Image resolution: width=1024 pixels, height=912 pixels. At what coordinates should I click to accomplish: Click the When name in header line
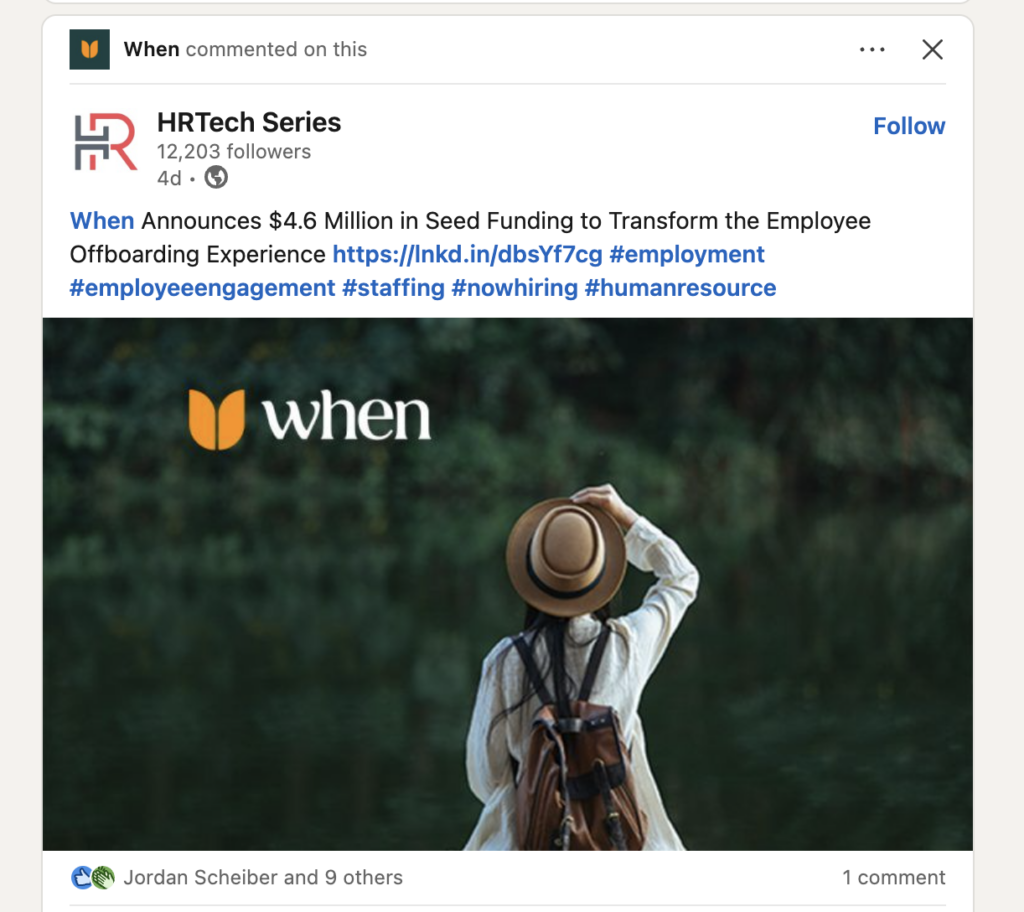[x=152, y=49]
